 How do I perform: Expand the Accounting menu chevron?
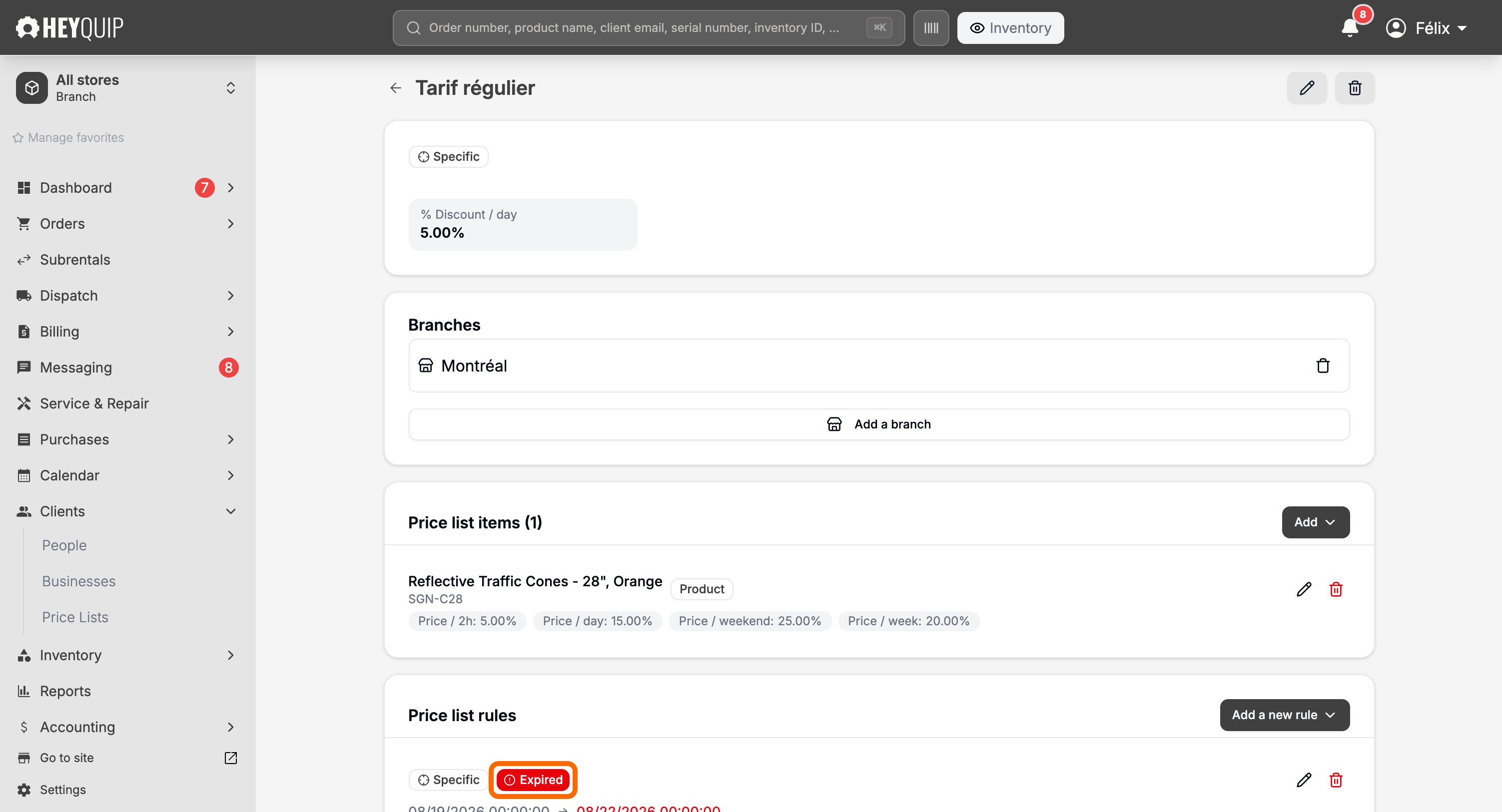231,727
